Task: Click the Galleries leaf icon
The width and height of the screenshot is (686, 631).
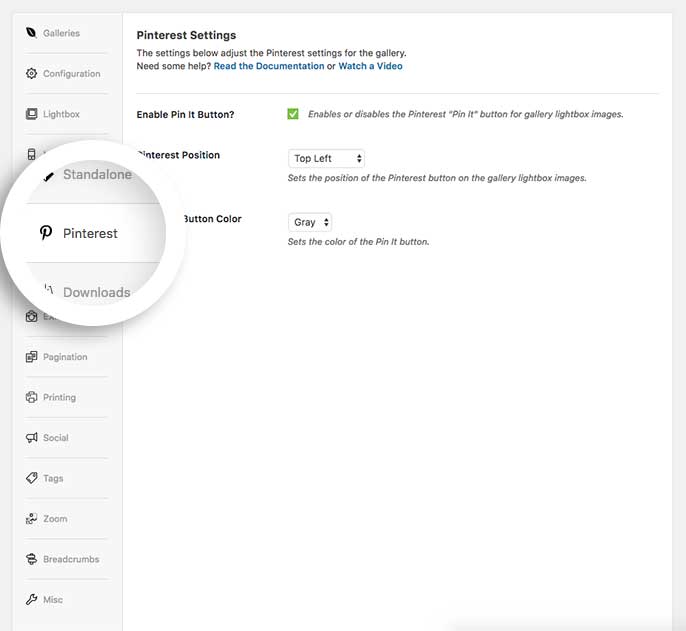Action: point(31,33)
